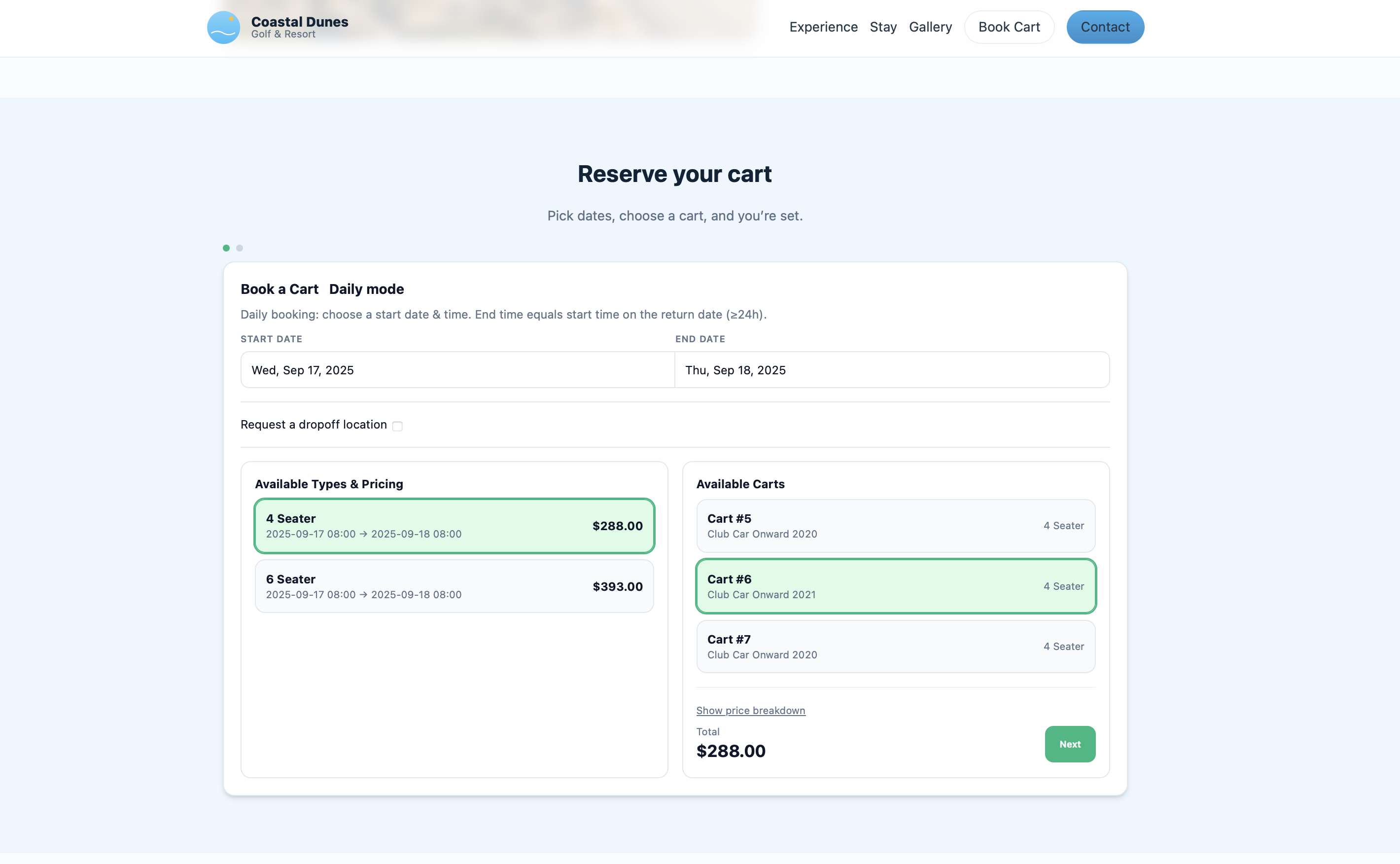Screen dimensions: 1400x864
Task: Click the Coastal Dunes brand name
Action: [299, 22]
